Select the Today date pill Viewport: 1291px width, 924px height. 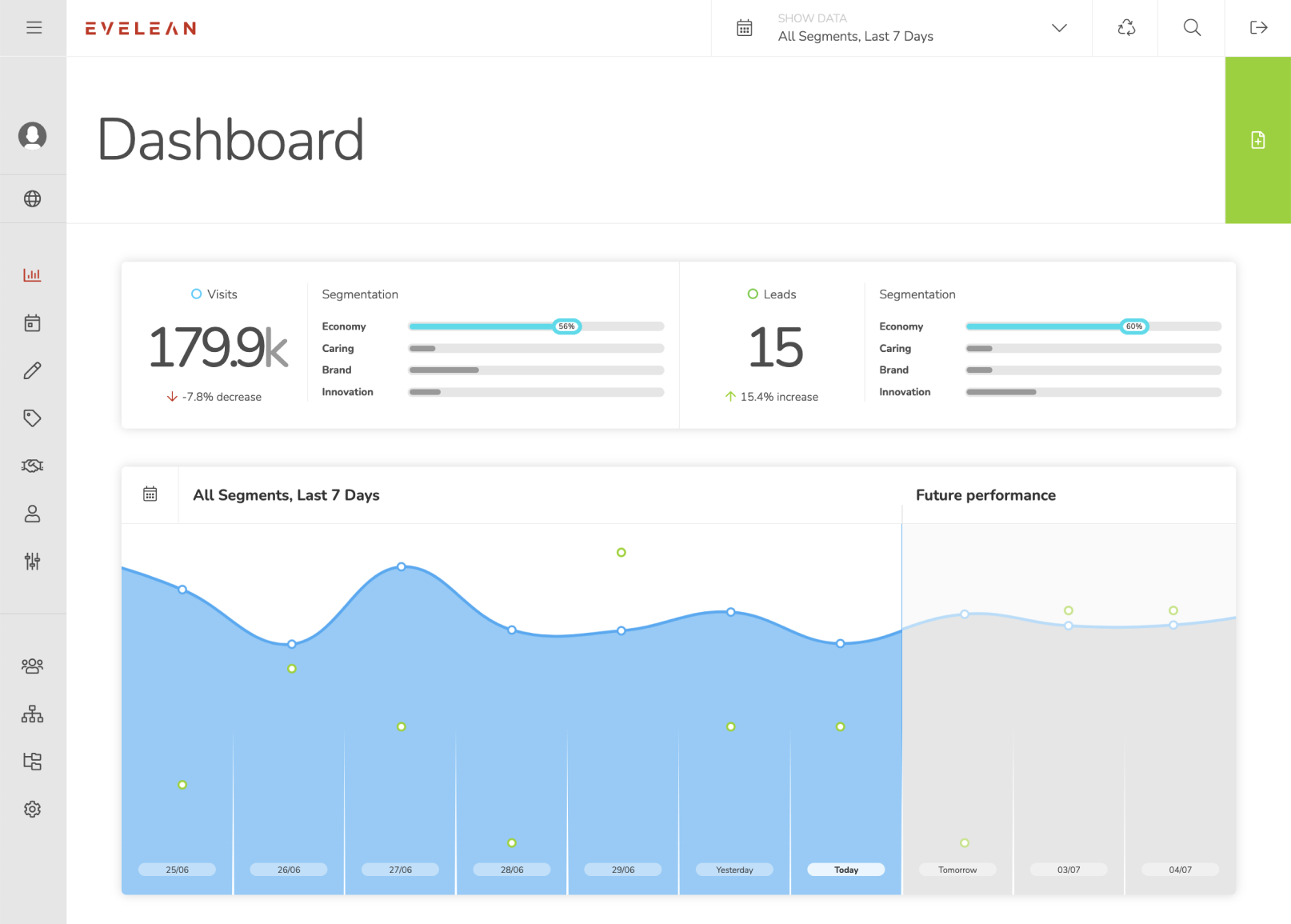(x=846, y=870)
